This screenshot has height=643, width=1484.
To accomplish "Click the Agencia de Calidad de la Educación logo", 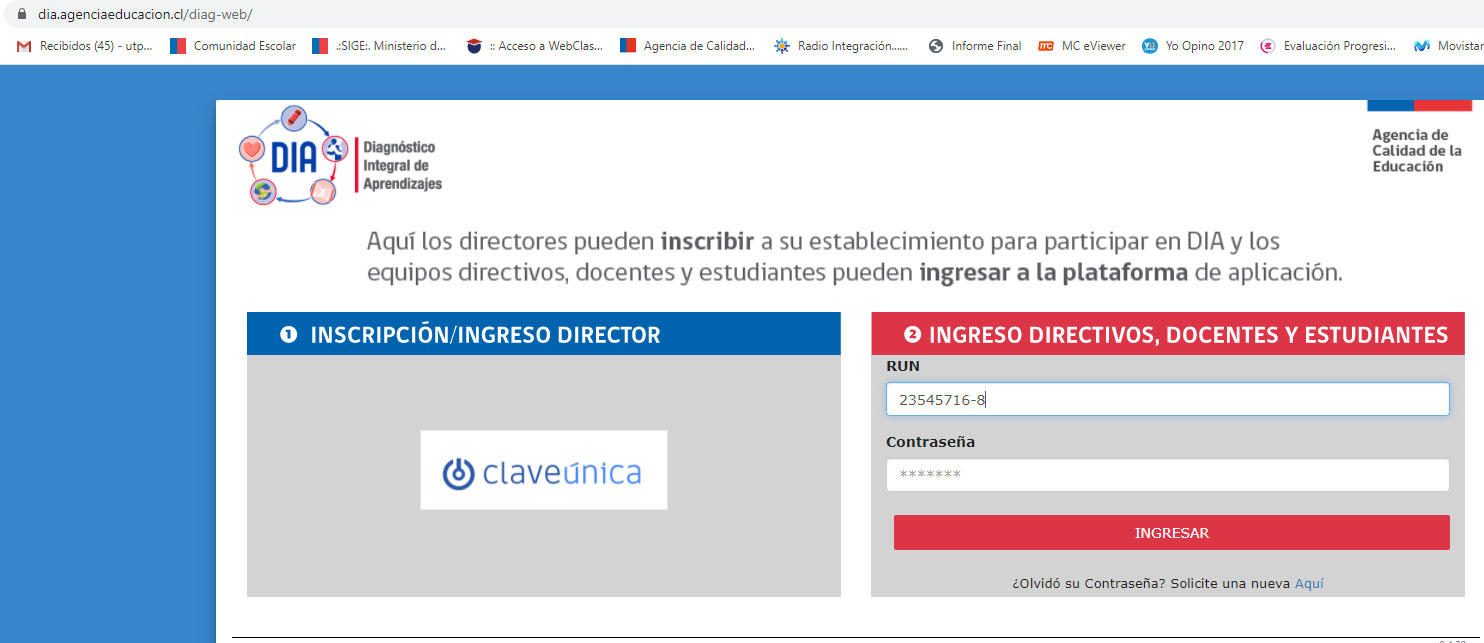I will (1418, 137).
